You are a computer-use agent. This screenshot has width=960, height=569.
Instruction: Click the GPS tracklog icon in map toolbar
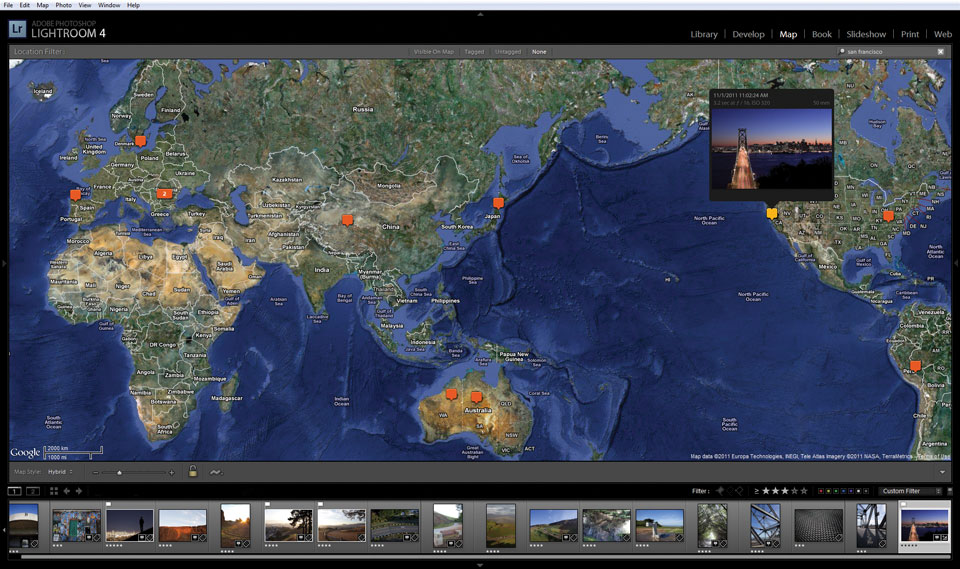[215, 472]
